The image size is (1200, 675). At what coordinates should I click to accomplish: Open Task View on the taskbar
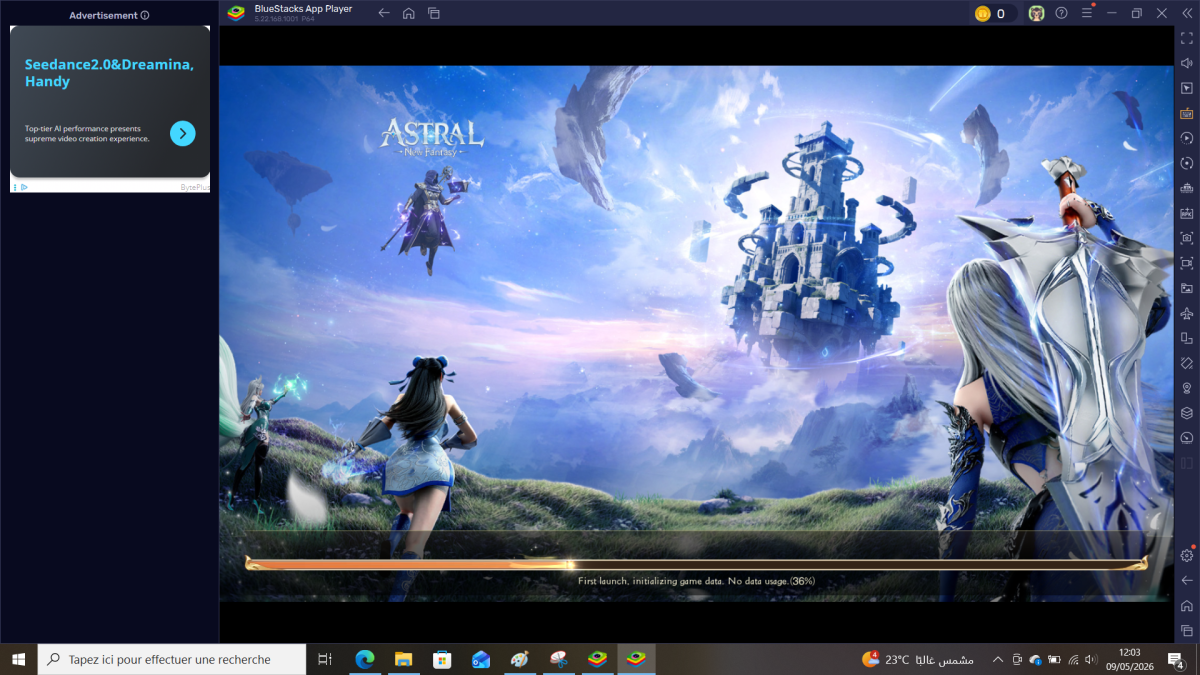click(x=324, y=659)
